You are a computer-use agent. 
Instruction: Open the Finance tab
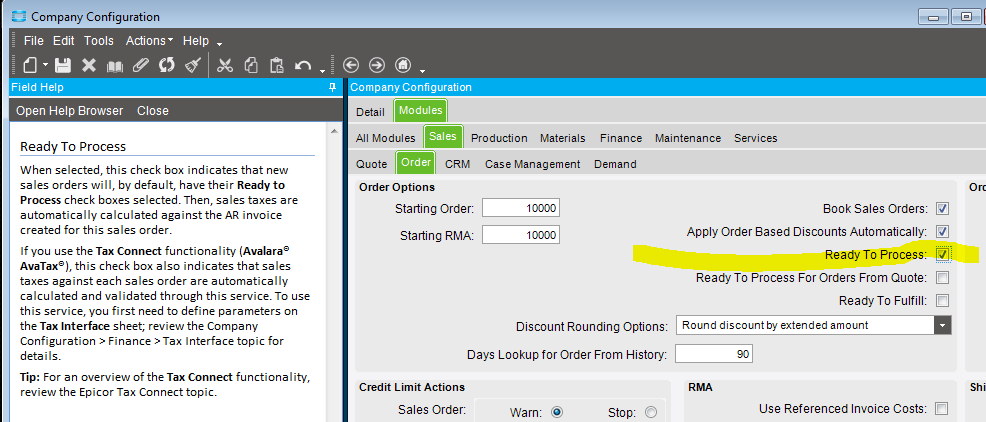click(621, 138)
